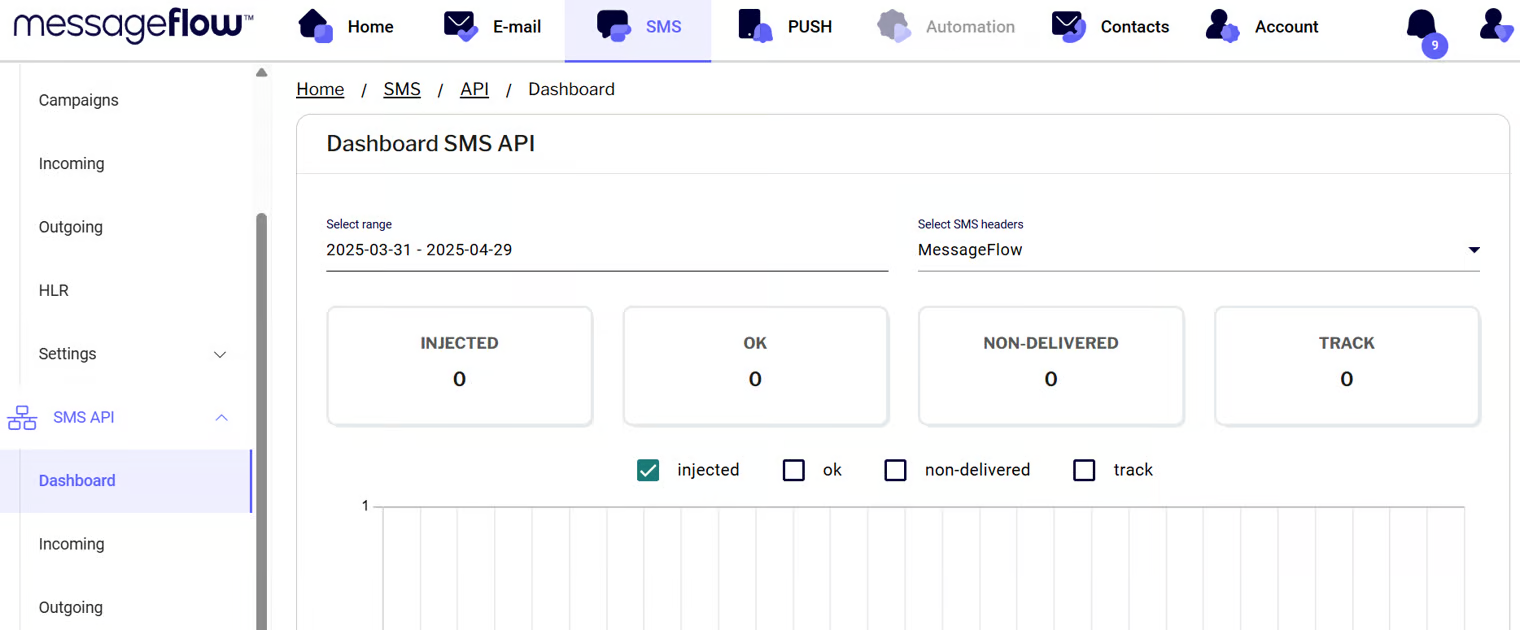
Task: Click the SMS API network icon
Action: point(22,418)
